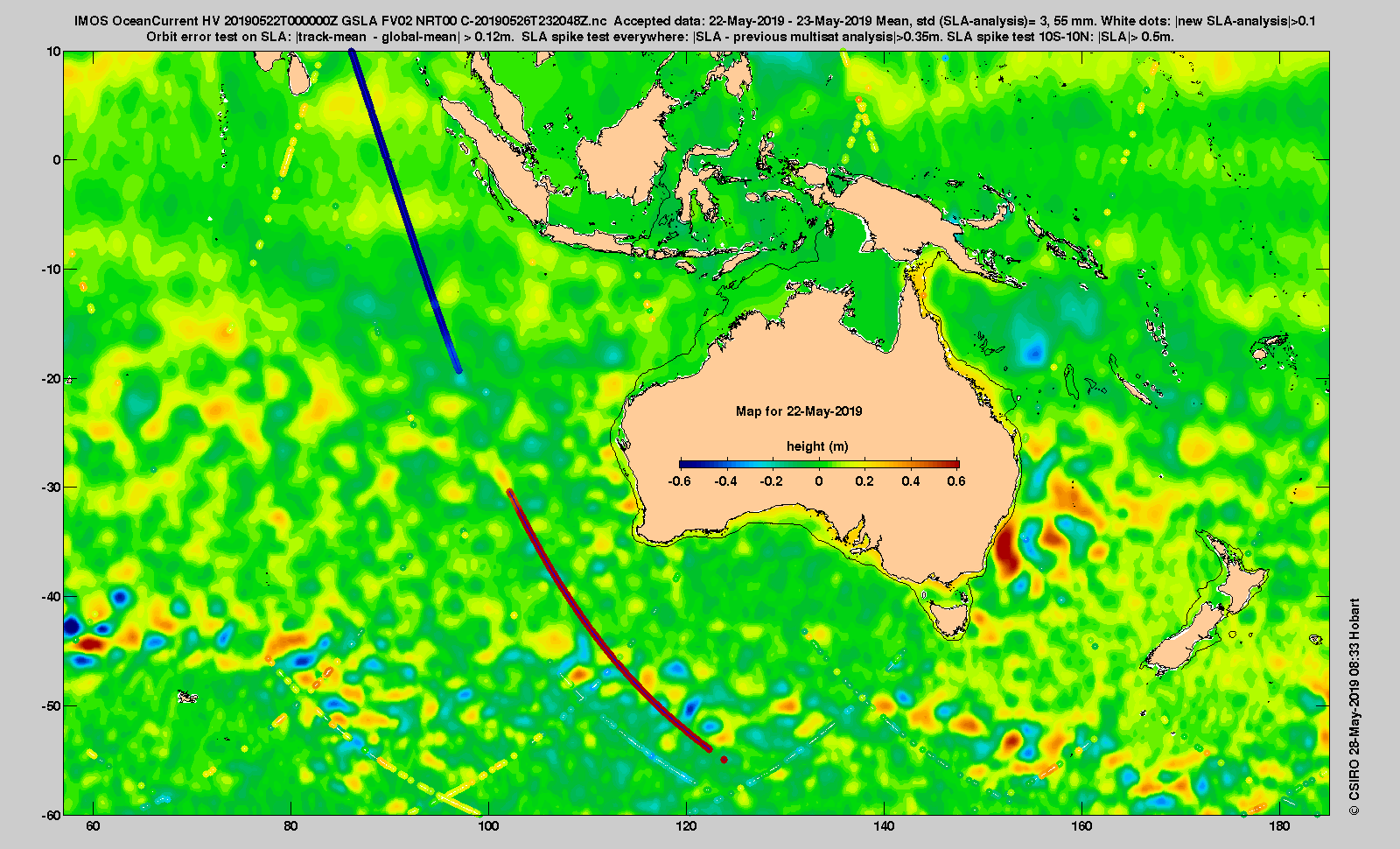Click the y-axis label '10'

coord(54,52)
